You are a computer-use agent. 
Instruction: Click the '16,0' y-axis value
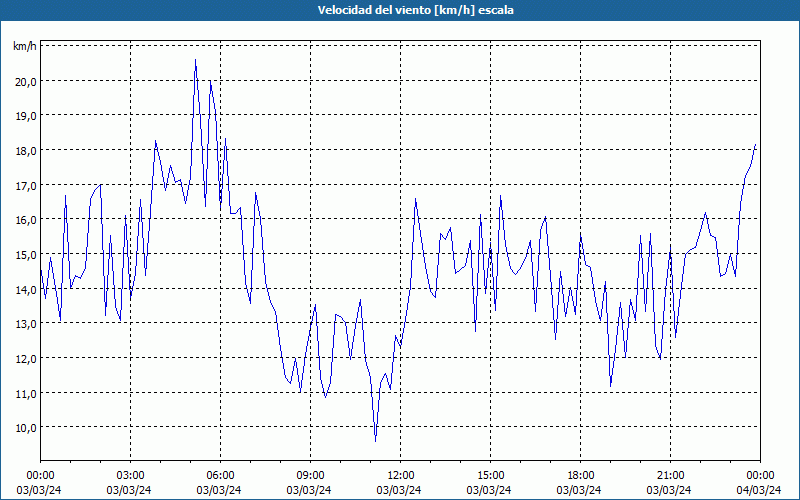tap(26, 219)
